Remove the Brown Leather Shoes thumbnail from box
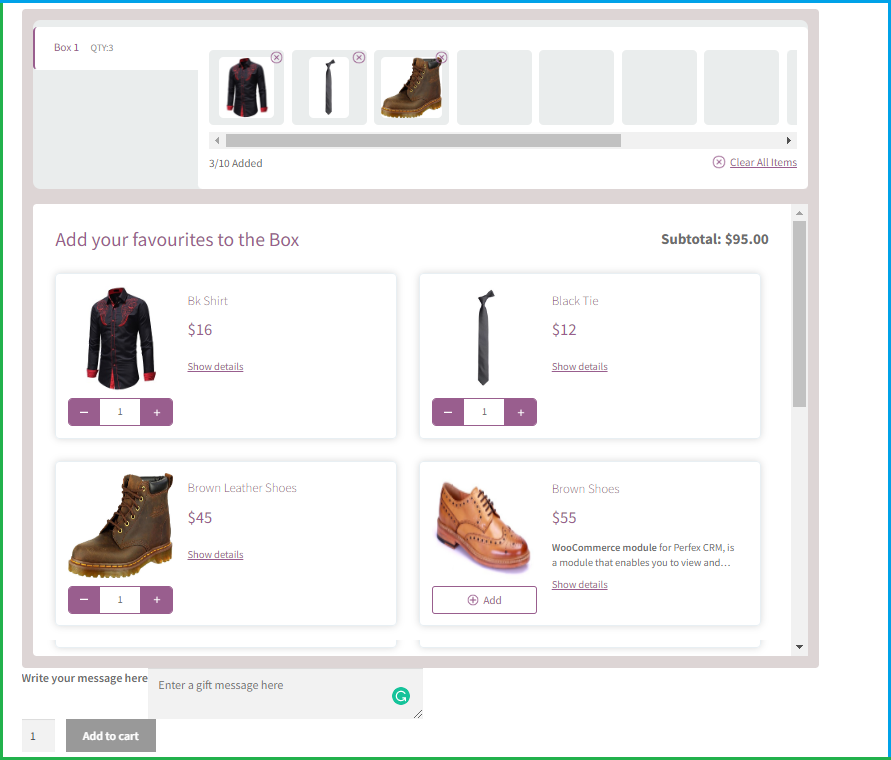Screen dimensions: 891x760 [x=441, y=57]
